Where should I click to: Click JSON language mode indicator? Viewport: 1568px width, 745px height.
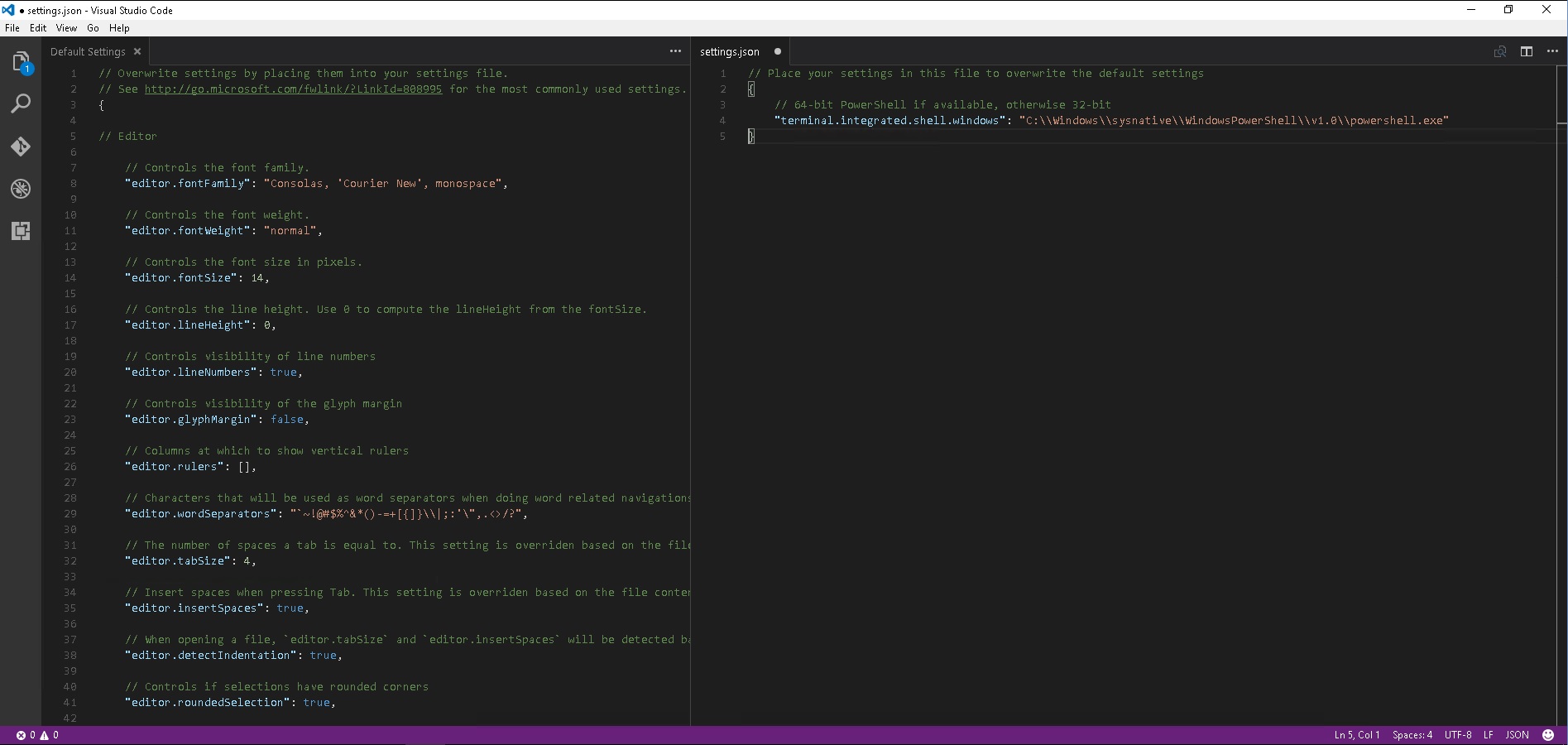pyautogui.click(x=1517, y=735)
